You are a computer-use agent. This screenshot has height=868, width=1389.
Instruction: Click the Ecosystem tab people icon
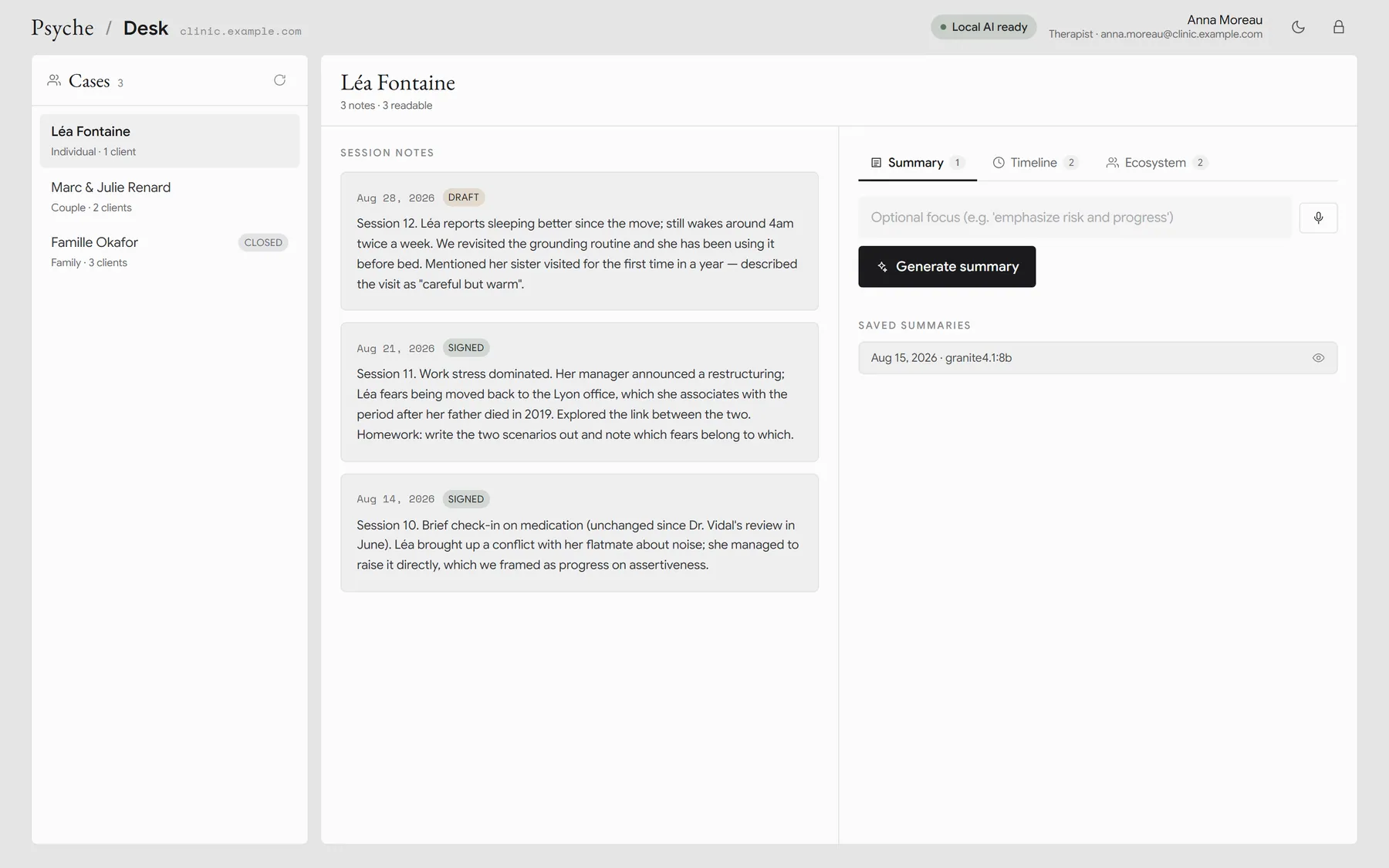(1112, 163)
